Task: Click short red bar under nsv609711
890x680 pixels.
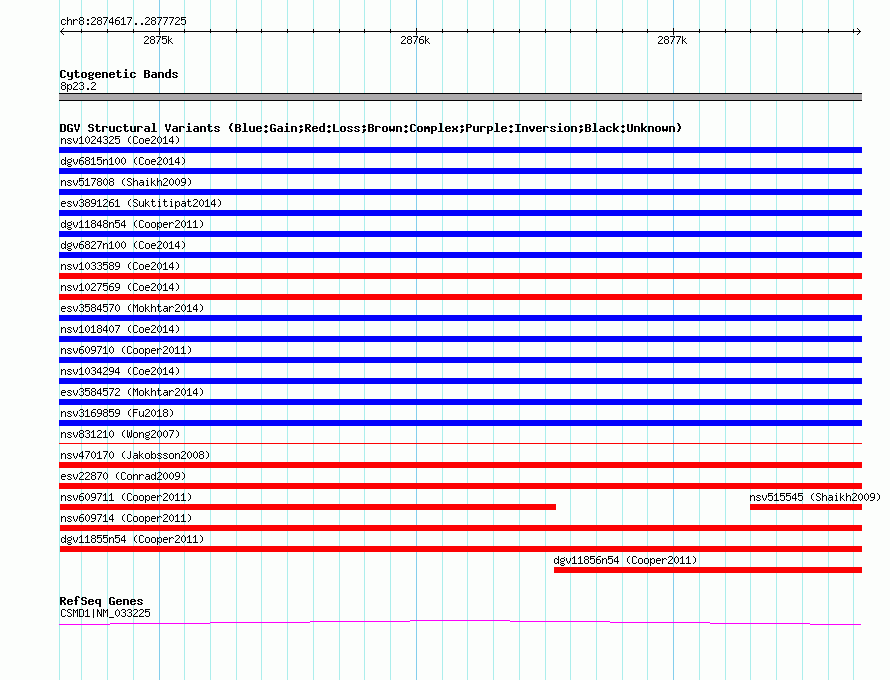Action: click(x=307, y=507)
